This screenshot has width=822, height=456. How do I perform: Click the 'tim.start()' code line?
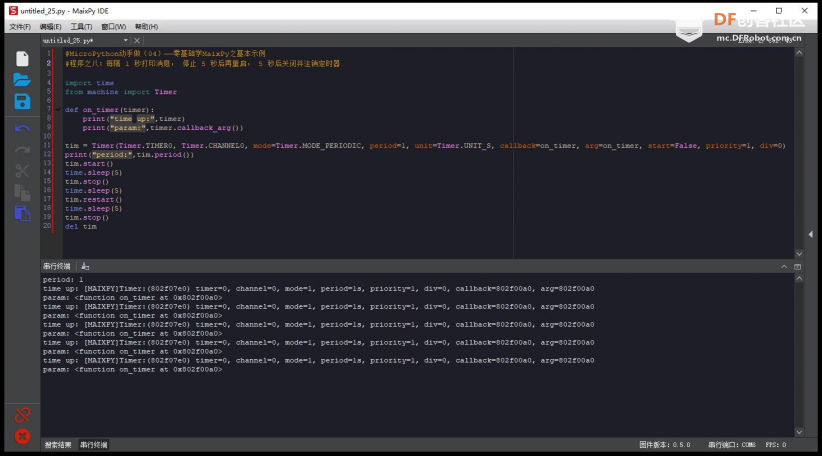(89, 164)
